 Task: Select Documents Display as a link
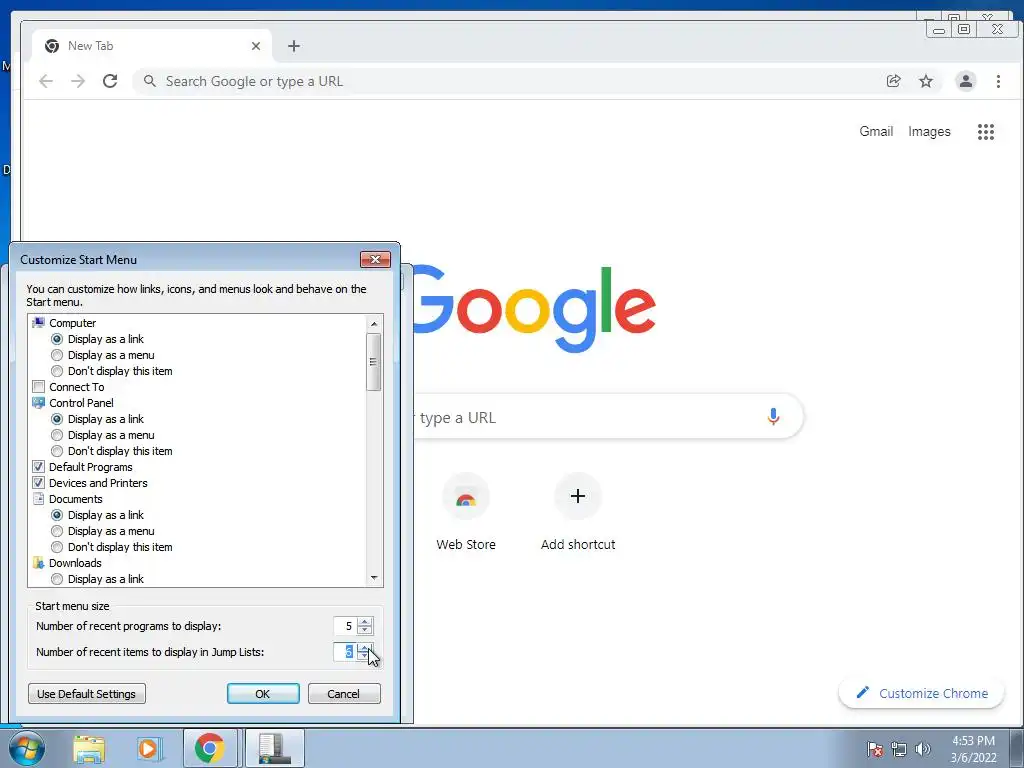pos(57,515)
